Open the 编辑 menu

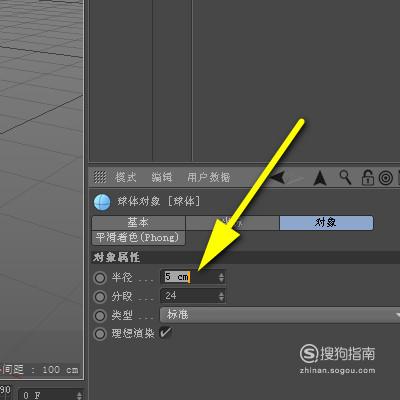[162, 177]
